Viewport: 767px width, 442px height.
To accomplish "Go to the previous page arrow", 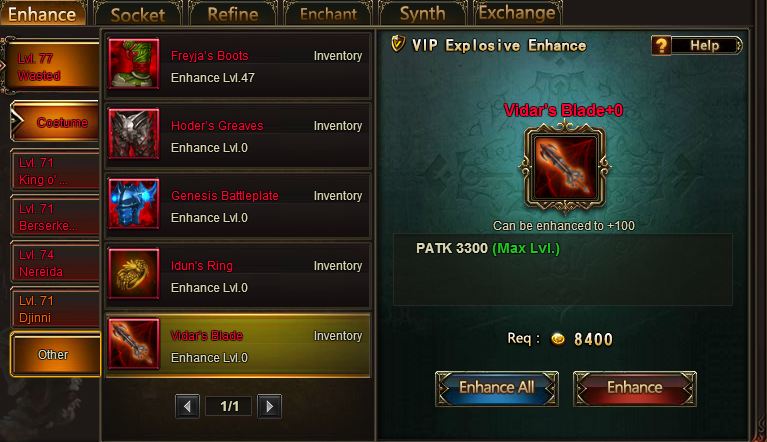I will click(187, 406).
